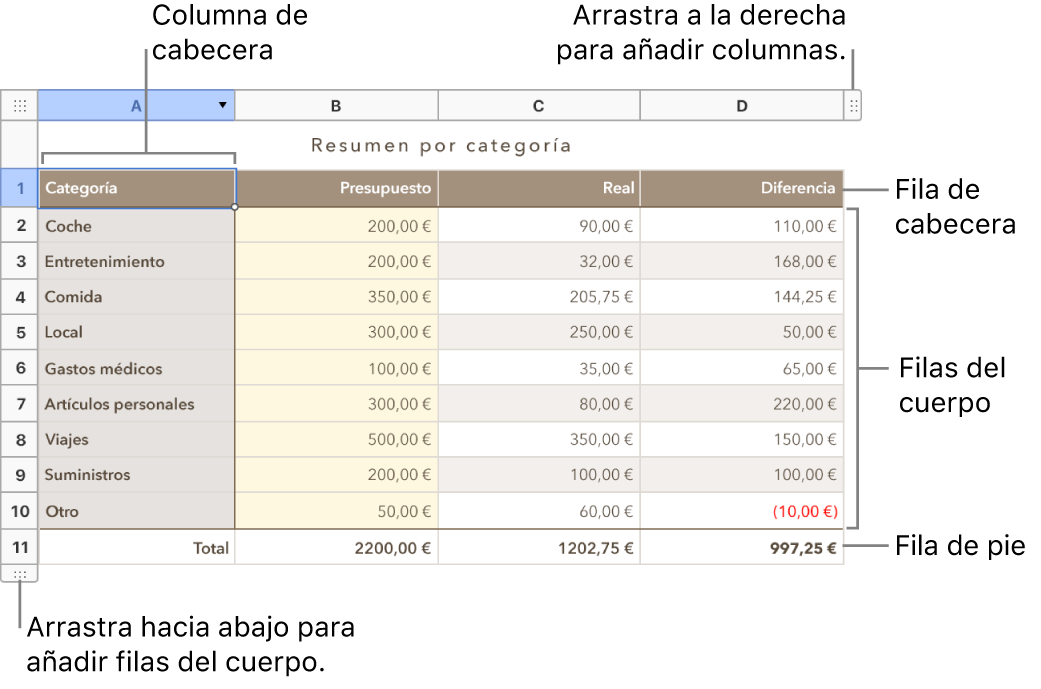Select the add-column handle on the right
The height and width of the screenshot is (689, 1041).
coord(852,105)
